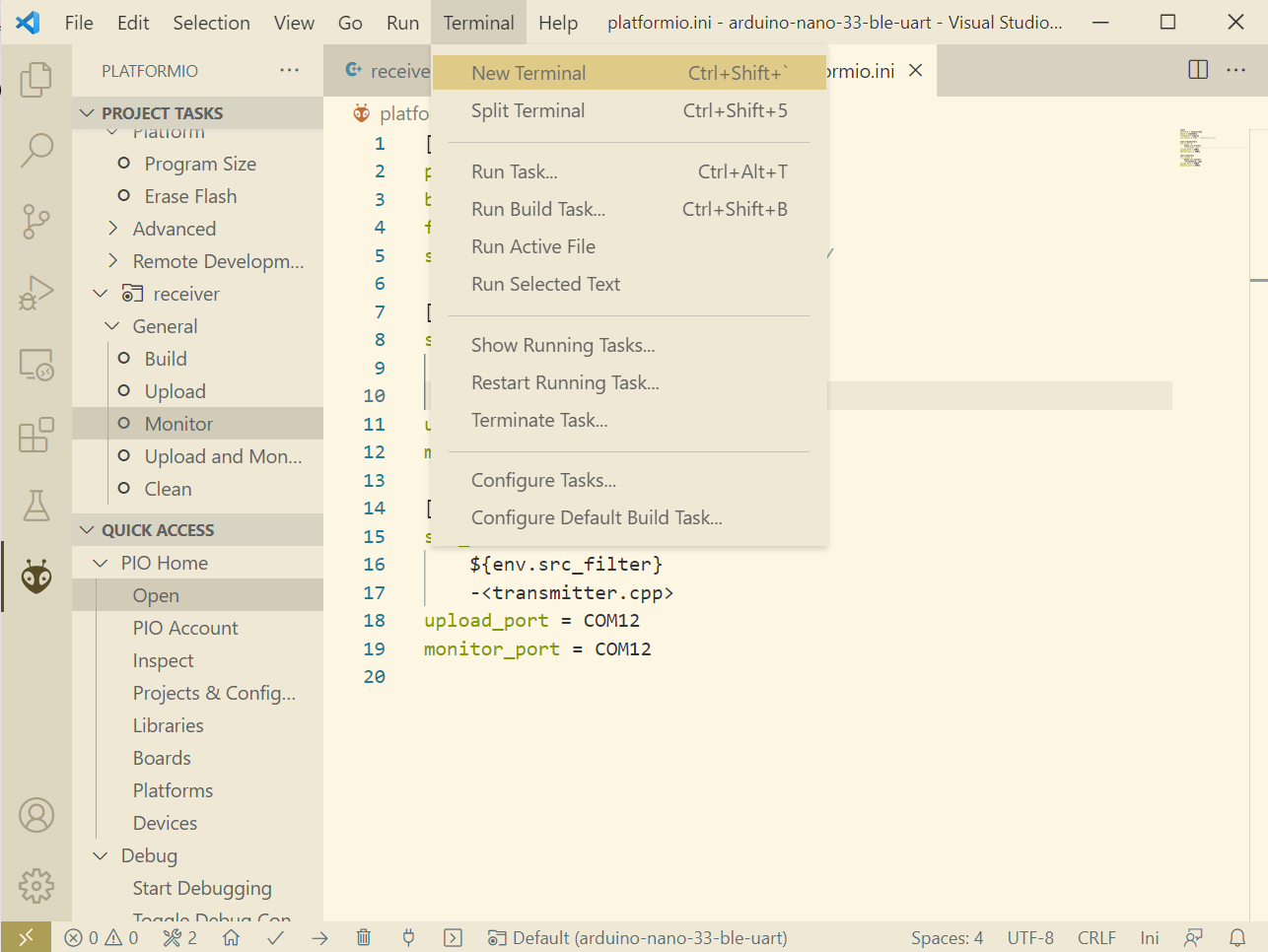The height and width of the screenshot is (952, 1268).
Task: Choose Run Selected Text menu entry
Action: pyautogui.click(x=629, y=284)
